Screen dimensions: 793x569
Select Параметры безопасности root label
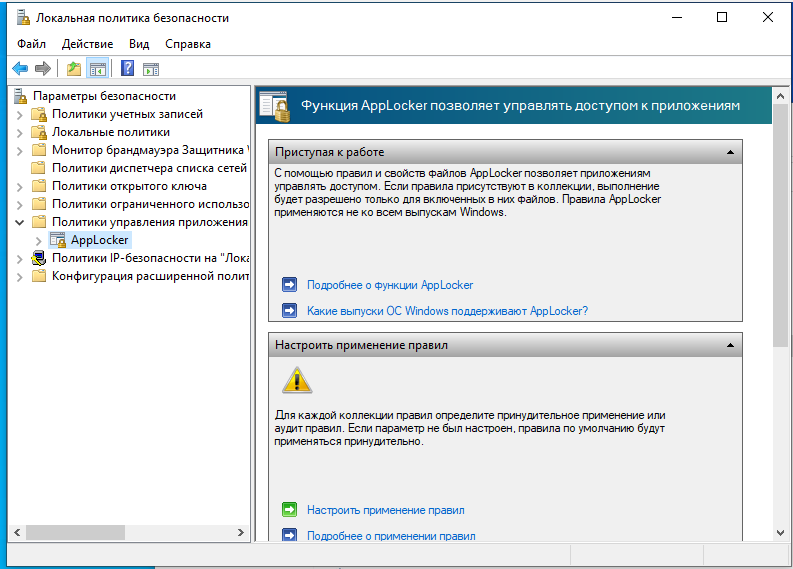(104, 96)
